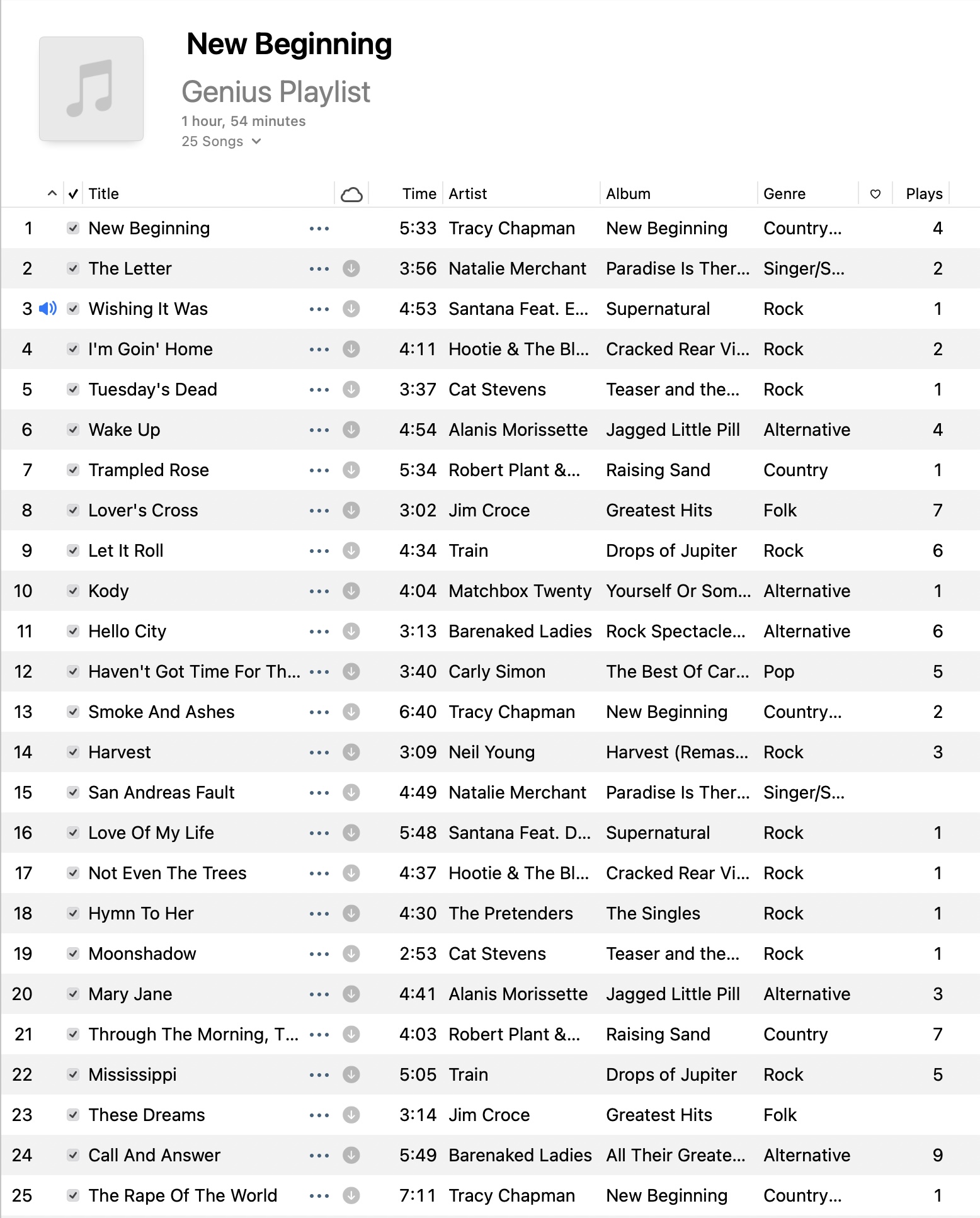Click the genre cell Pop
Image resolution: width=980 pixels, height=1218 pixels.
(779, 671)
